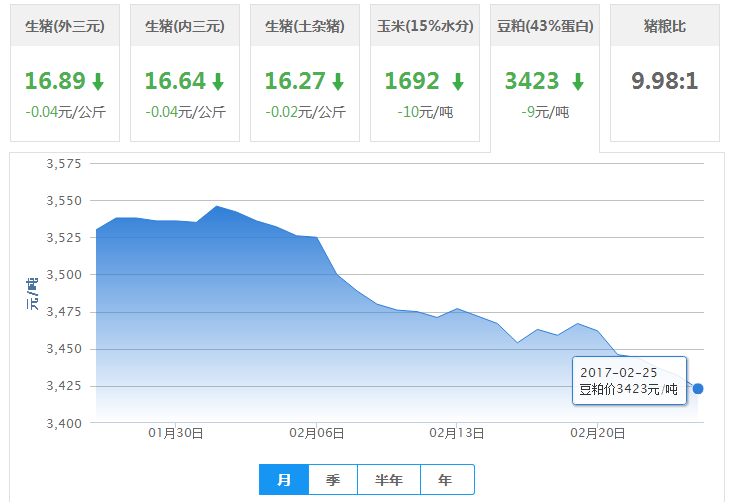Viewport: 736px width, 502px height.
Task: Click the down arrow beside 16.89
Action: tap(98, 82)
